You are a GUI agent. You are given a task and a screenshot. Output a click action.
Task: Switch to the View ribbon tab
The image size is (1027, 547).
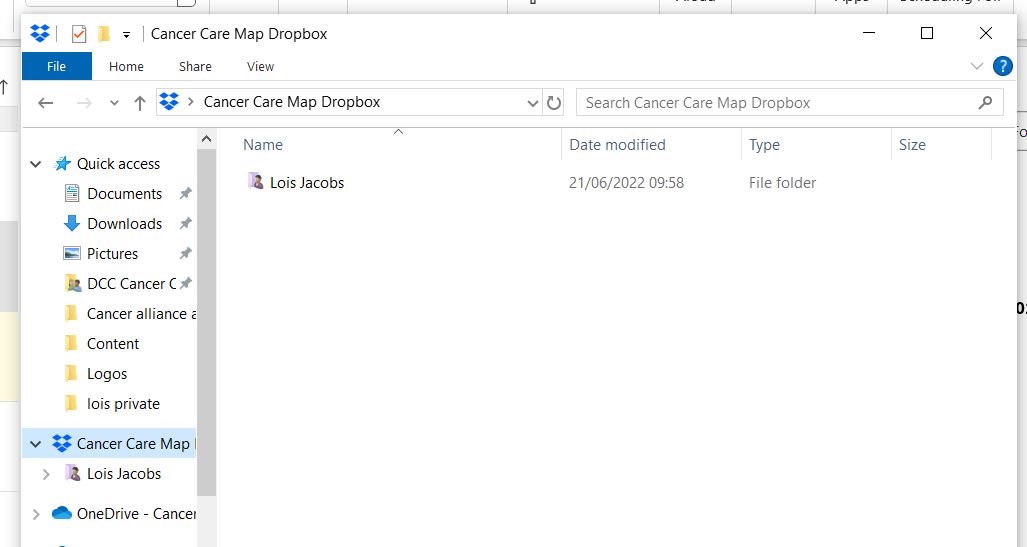[260, 67]
